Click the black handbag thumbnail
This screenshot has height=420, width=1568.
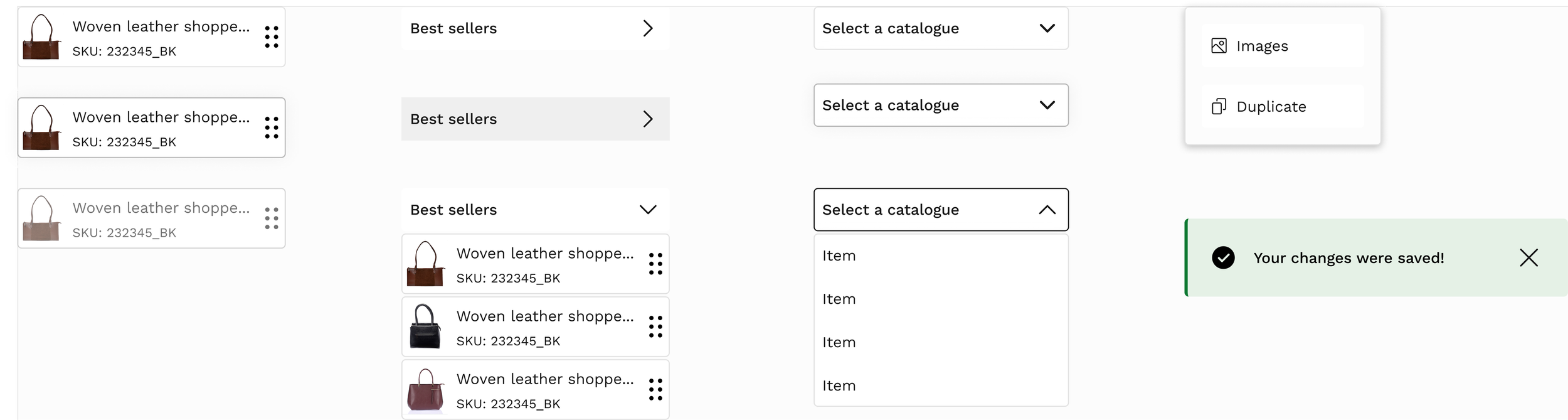(x=425, y=326)
